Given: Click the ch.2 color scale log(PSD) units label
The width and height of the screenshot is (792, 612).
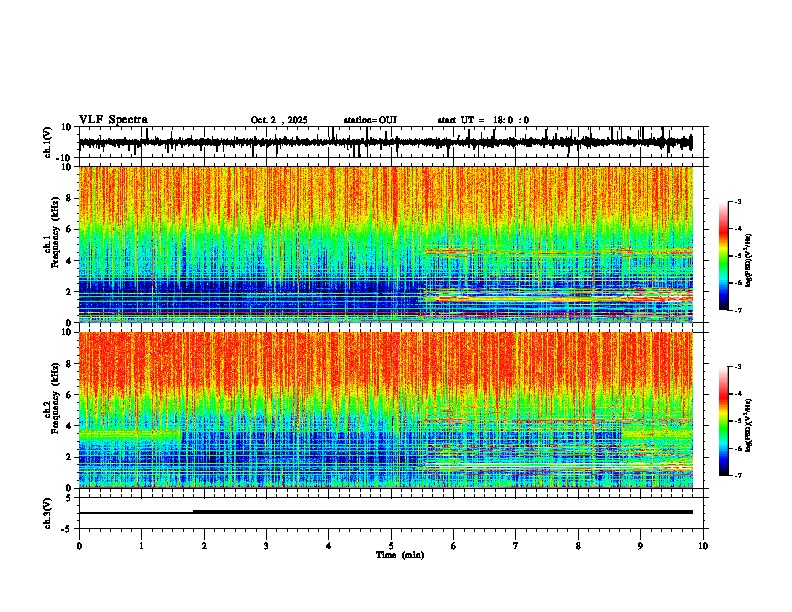Looking at the screenshot, I should (x=748, y=425).
